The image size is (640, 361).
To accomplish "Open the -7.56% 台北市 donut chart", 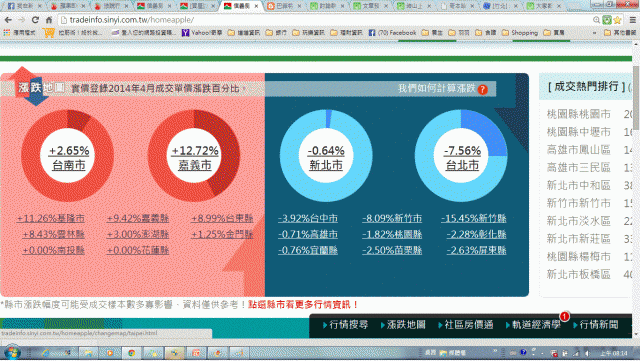I will point(462,156).
